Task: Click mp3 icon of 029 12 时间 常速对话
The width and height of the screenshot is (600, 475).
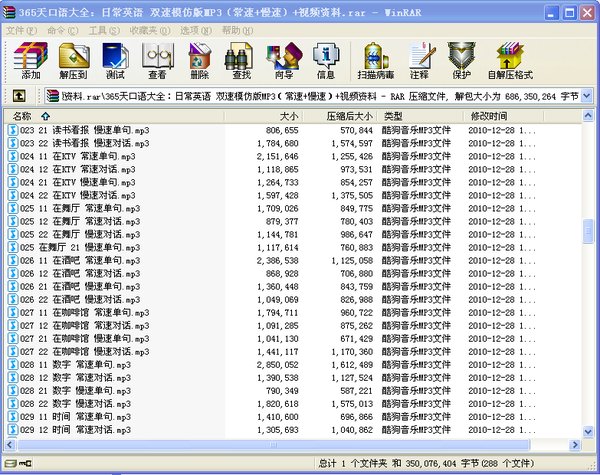Action: 13,429
